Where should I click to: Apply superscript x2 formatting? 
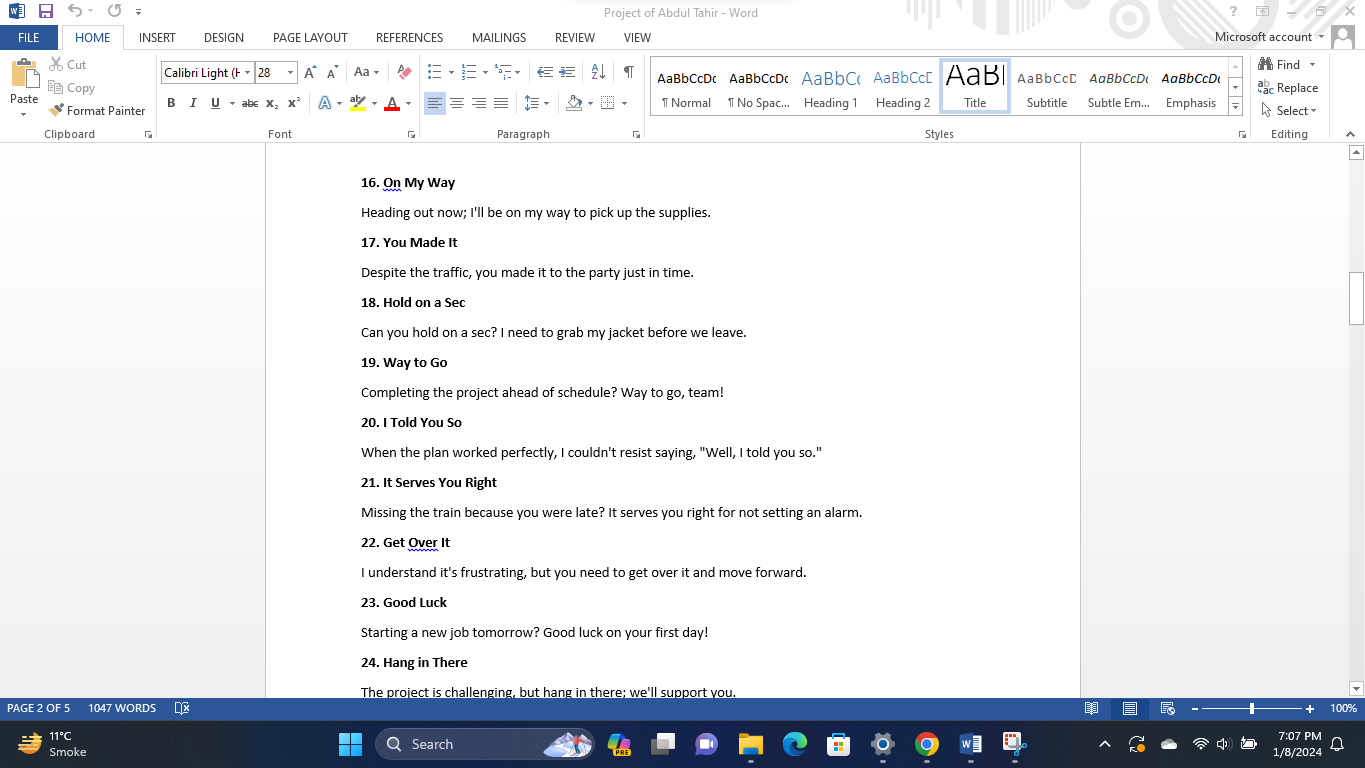coord(294,103)
